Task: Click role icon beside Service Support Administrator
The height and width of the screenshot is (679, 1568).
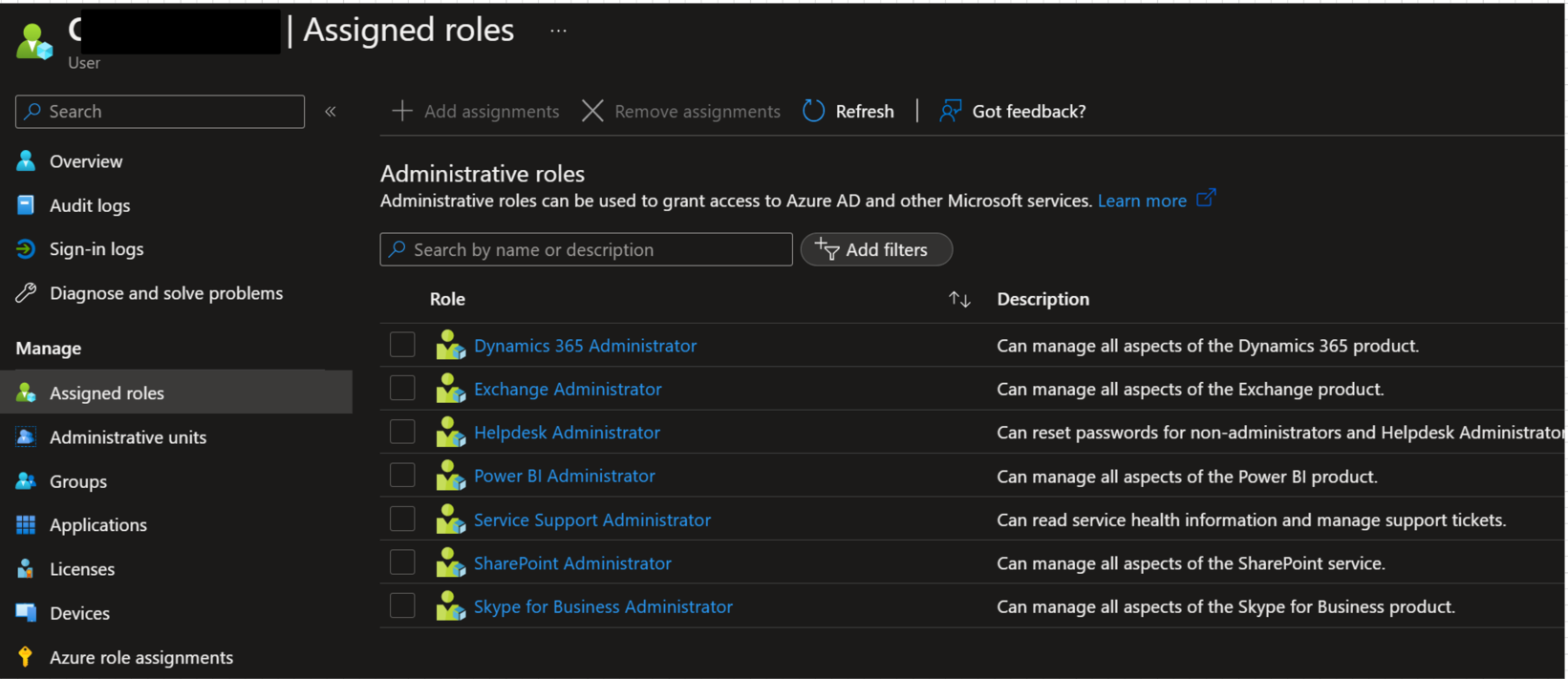Action: (x=450, y=519)
